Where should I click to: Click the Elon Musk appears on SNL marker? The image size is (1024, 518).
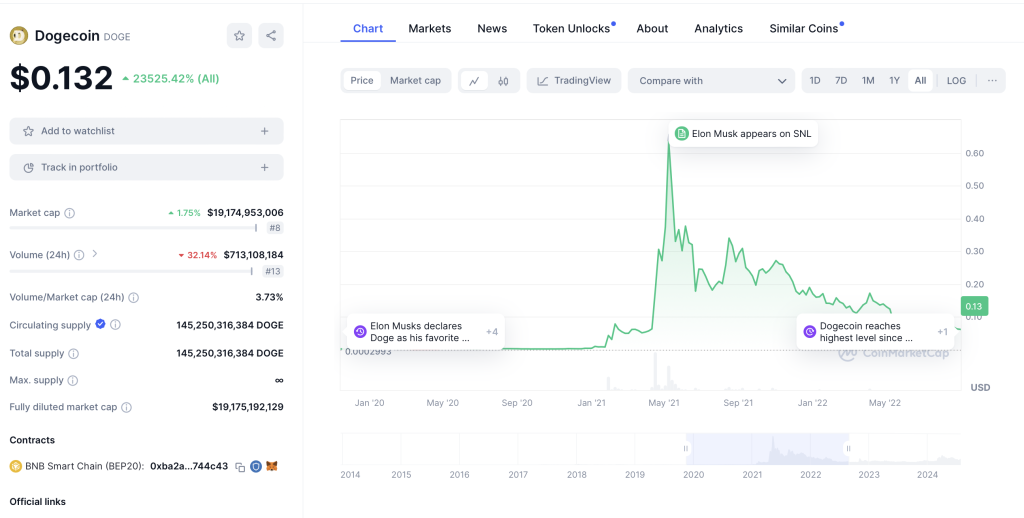pos(743,134)
